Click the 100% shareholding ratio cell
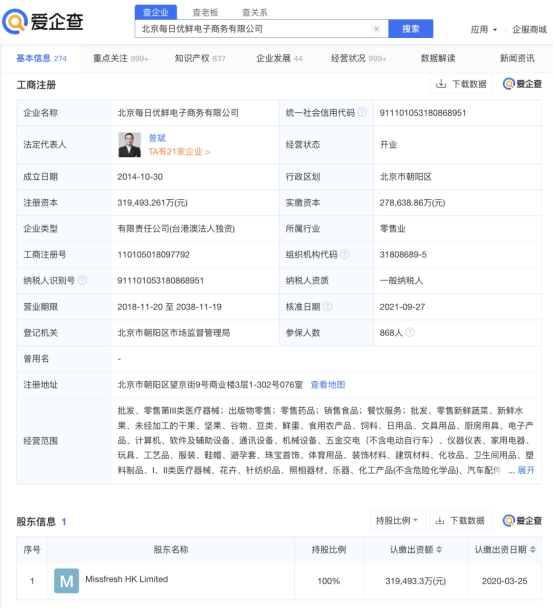 coord(329,581)
